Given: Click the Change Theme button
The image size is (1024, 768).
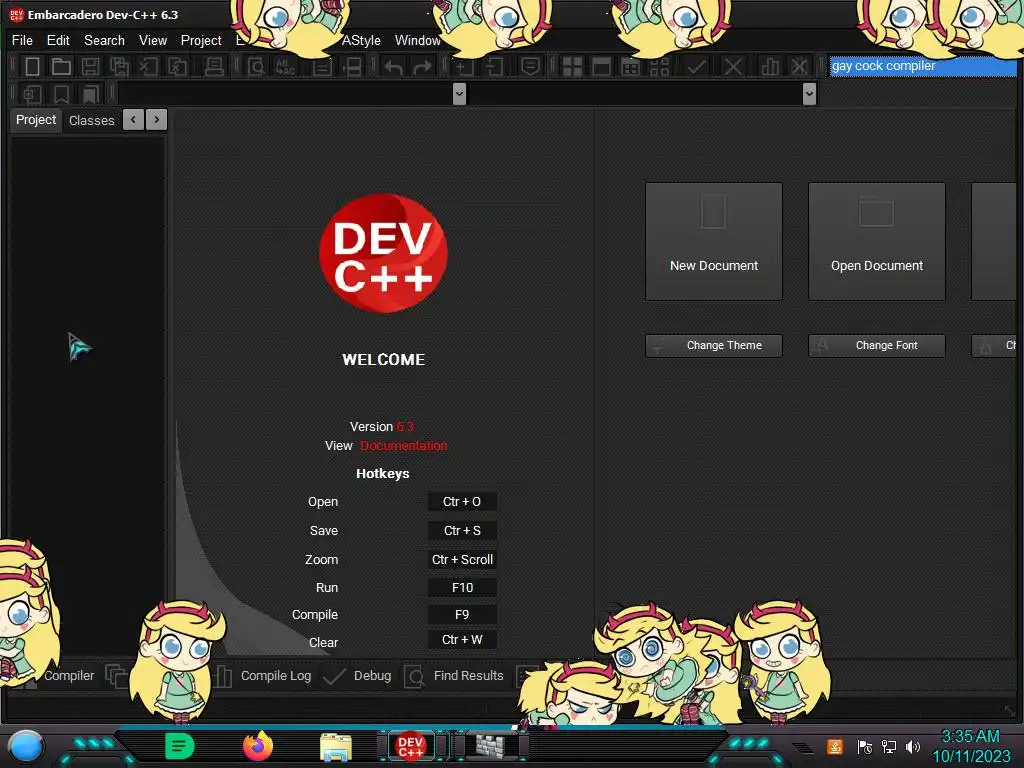Looking at the screenshot, I should (714, 345).
